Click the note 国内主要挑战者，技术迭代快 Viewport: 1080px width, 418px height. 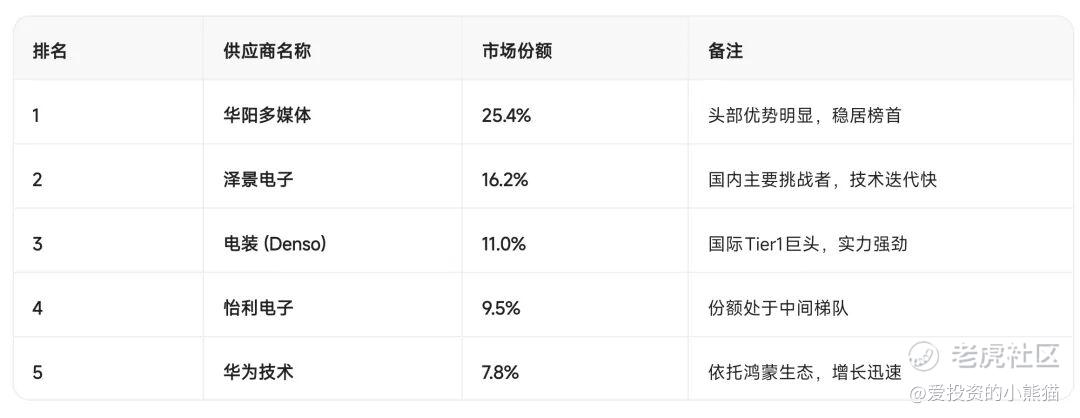(822, 180)
